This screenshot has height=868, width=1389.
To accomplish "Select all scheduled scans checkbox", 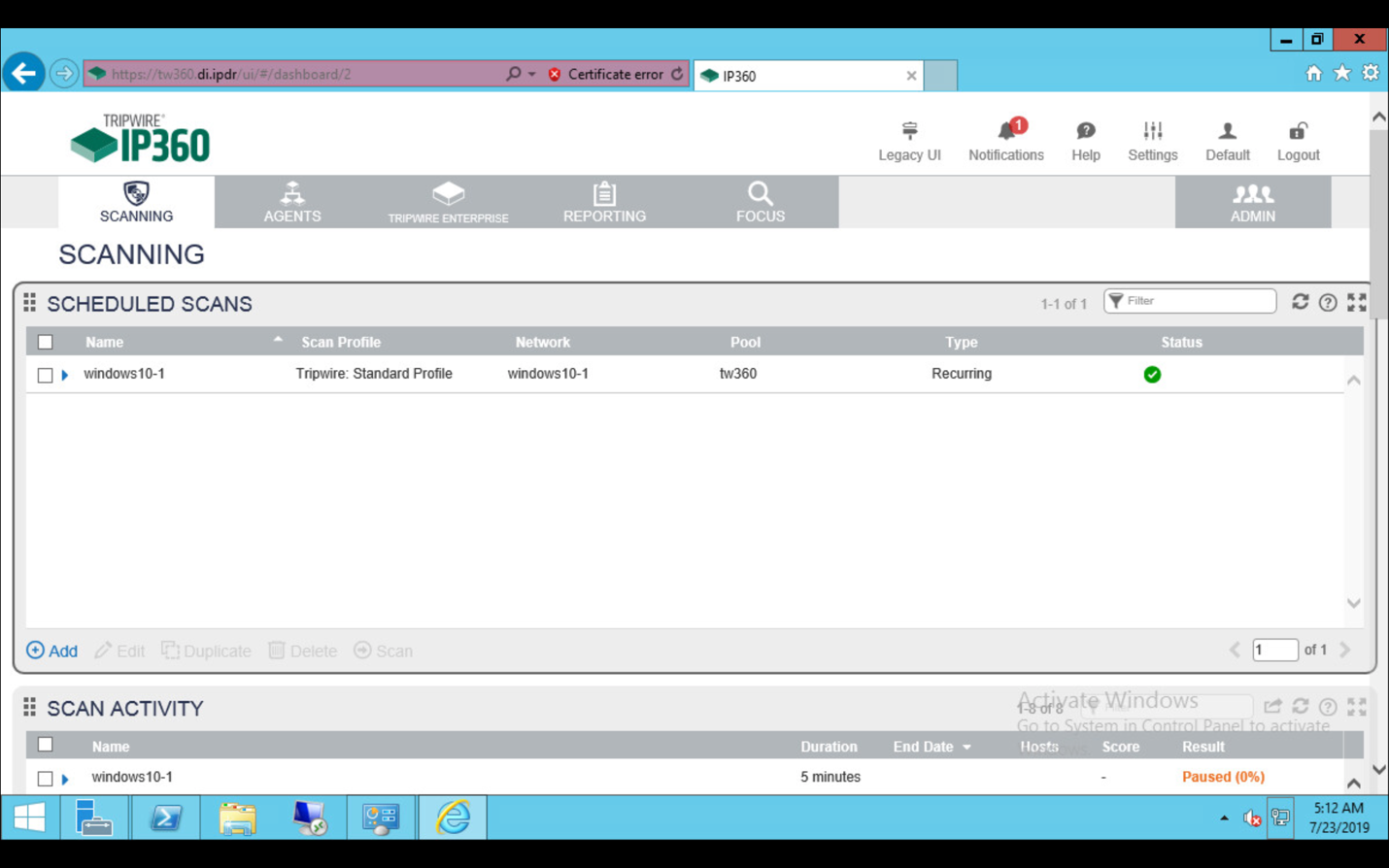I will tap(46, 342).
